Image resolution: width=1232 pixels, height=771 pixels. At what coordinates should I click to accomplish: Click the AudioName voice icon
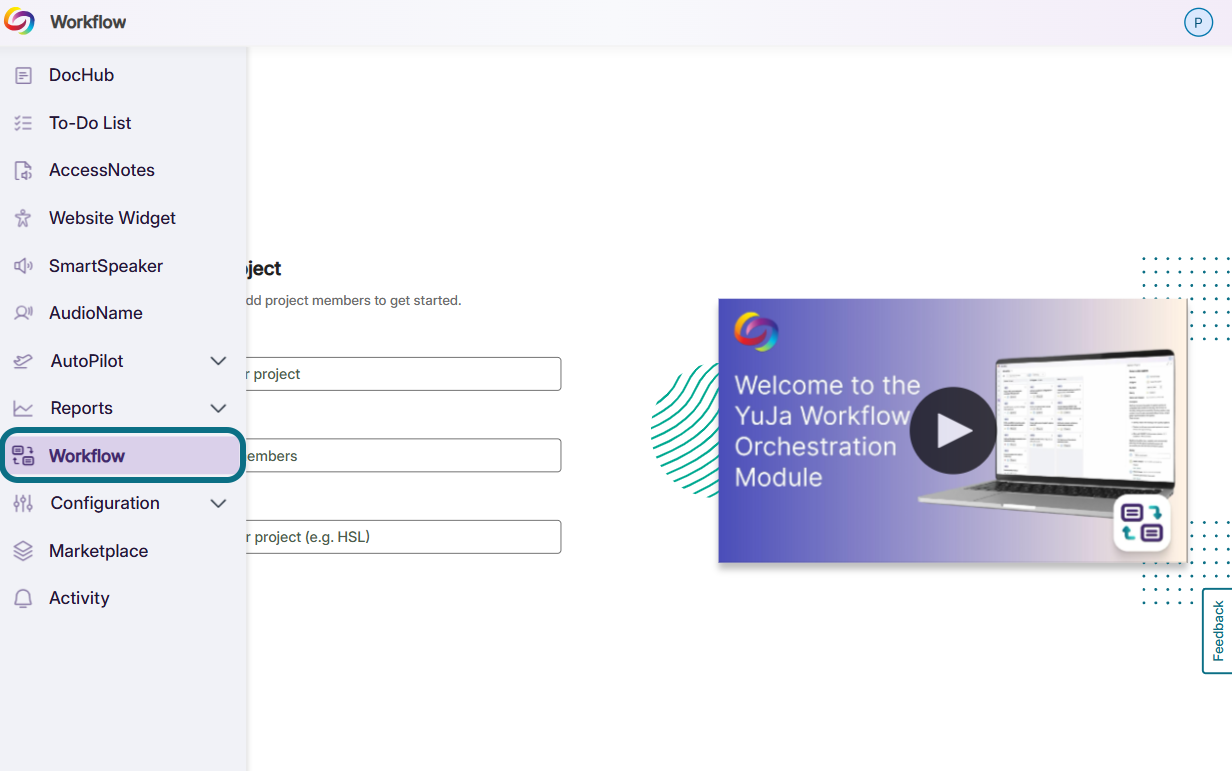pos(23,313)
